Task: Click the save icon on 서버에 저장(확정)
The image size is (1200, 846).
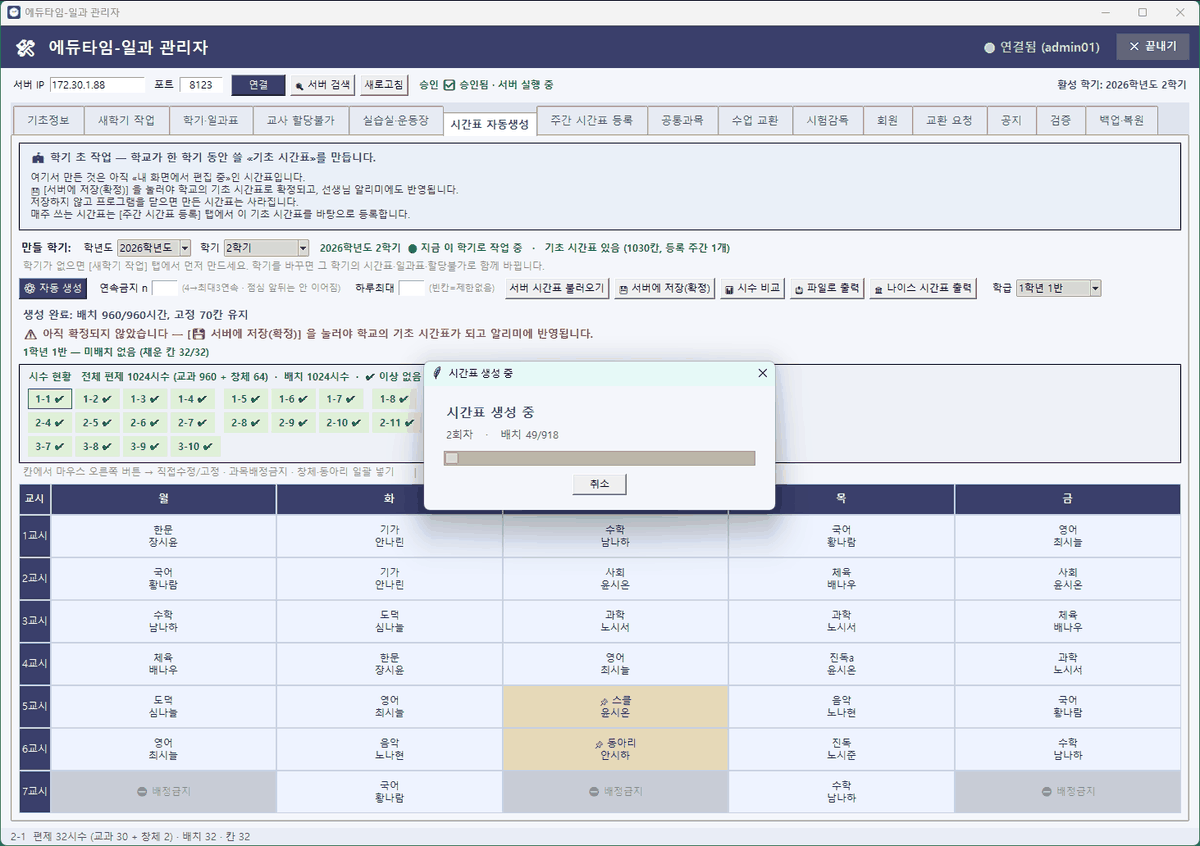Action: pos(623,289)
